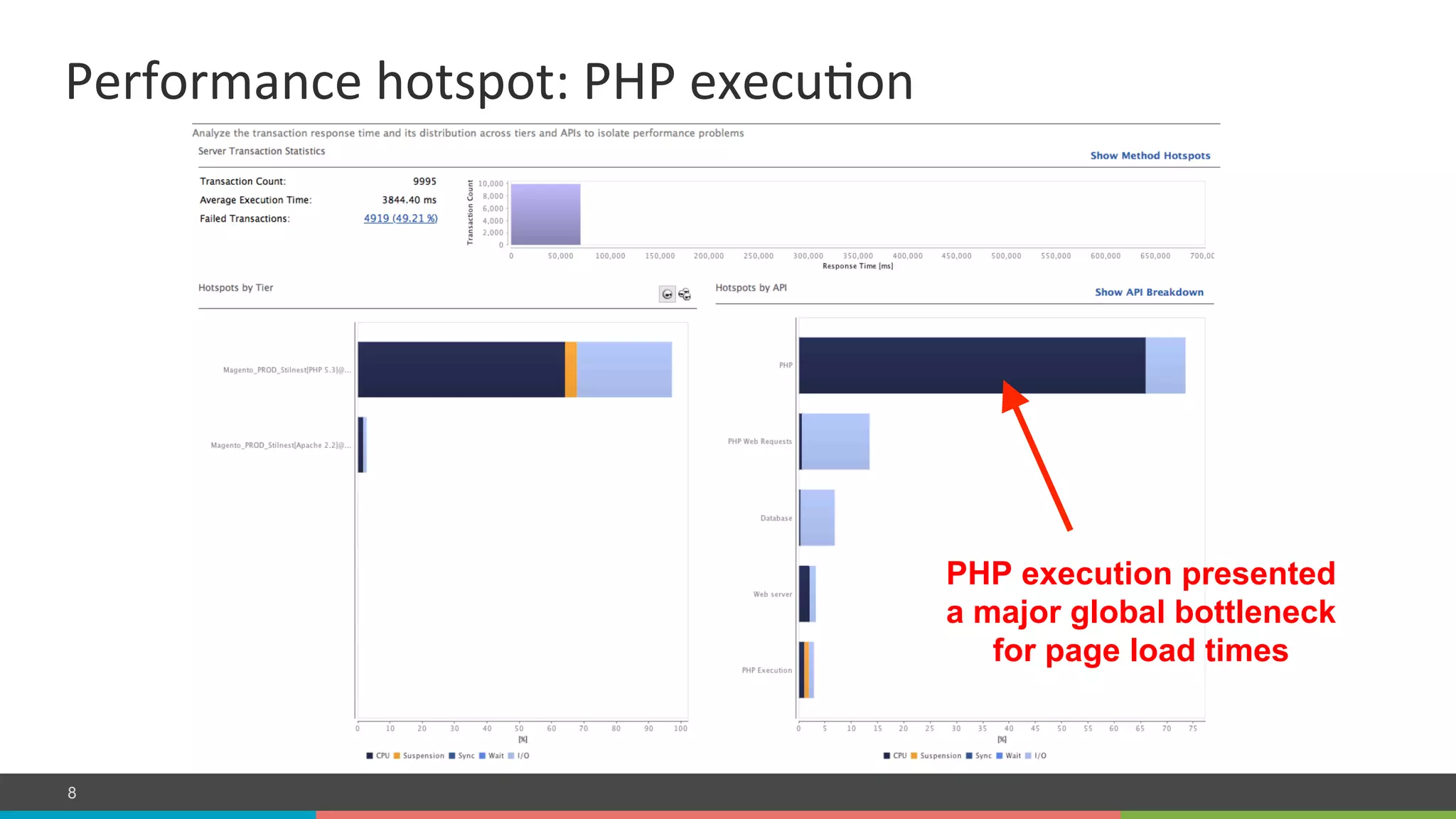Click the I/O legend swatch under Hotspots by API
1456x819 pixels.
point(1028,756)
